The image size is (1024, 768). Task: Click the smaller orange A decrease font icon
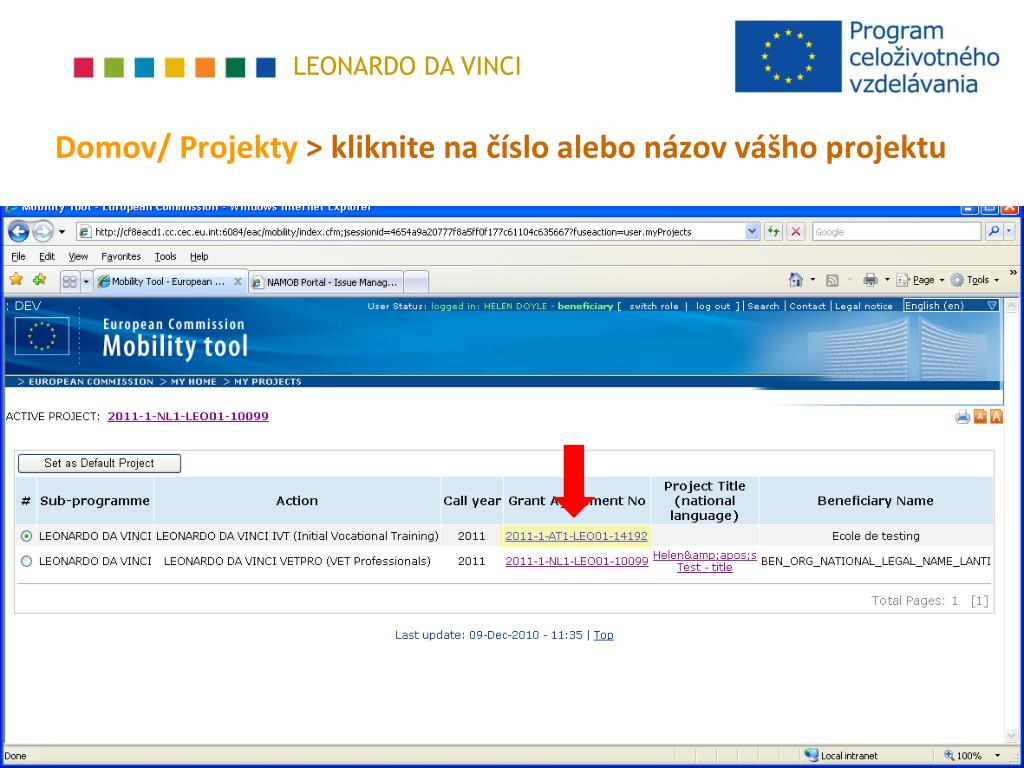click(980, 417)
